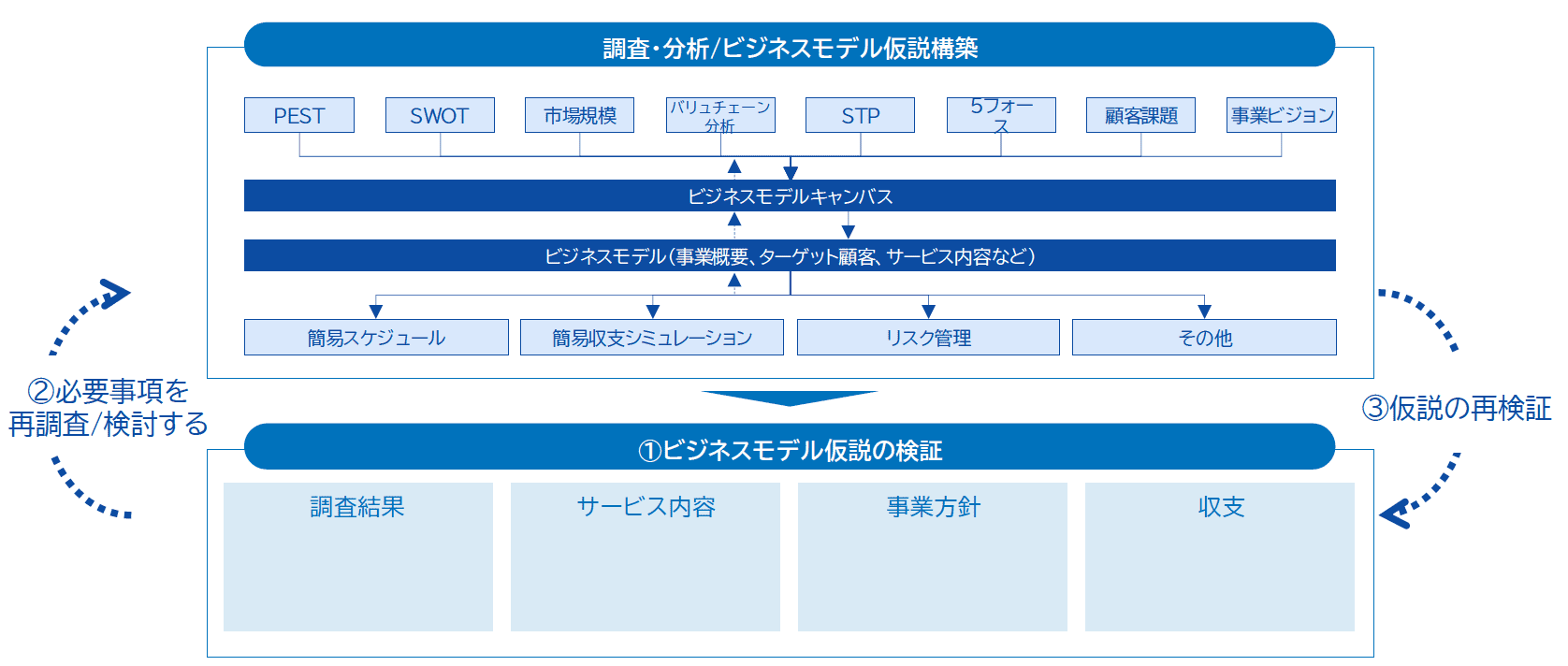
Task: Click the 簡易収支シミュレーション box
Action: point(652,337)
